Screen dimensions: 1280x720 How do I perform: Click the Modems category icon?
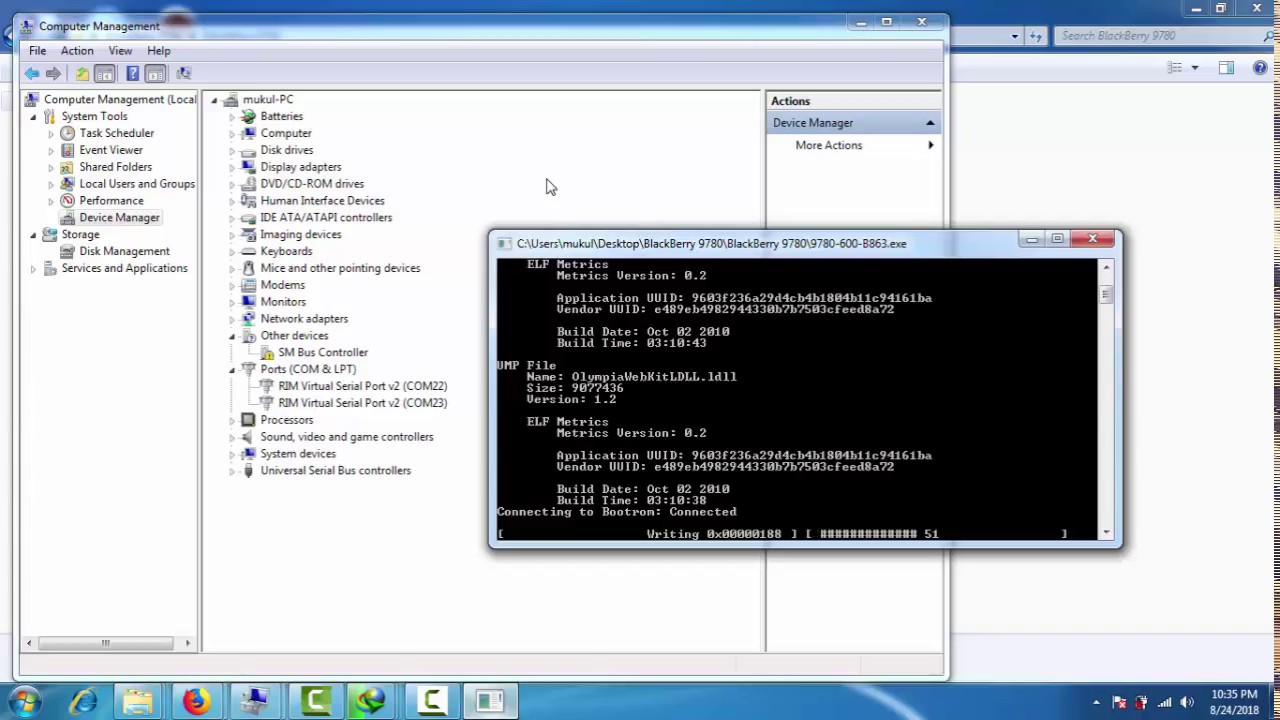click(x=248, y=285)
